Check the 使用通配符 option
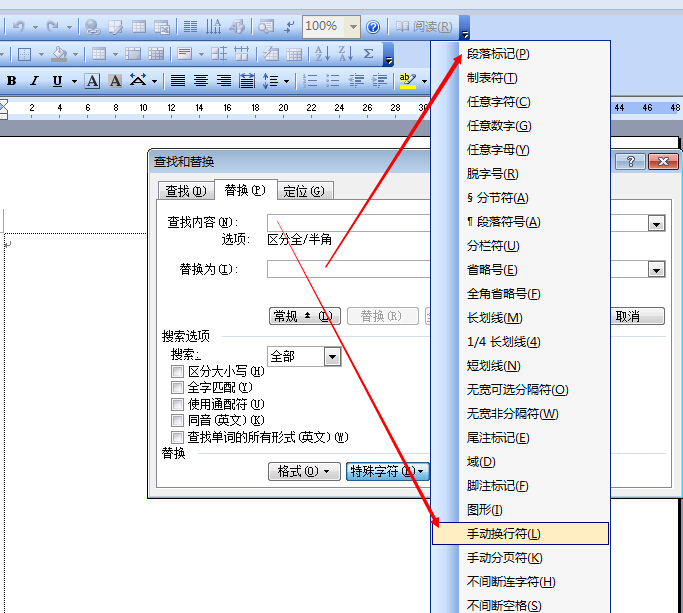Screen dimensions: 683x613 177,404
